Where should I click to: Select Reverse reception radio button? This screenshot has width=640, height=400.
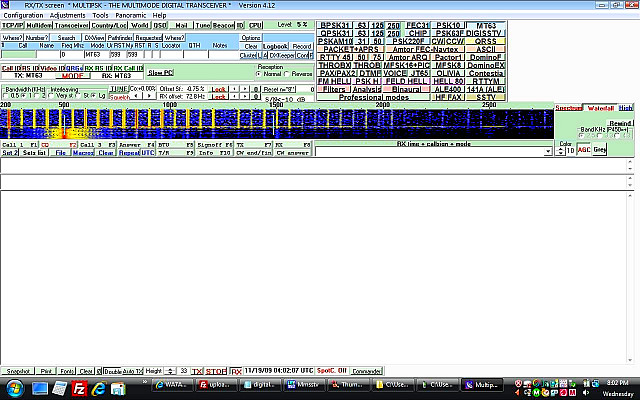point(287,74)
